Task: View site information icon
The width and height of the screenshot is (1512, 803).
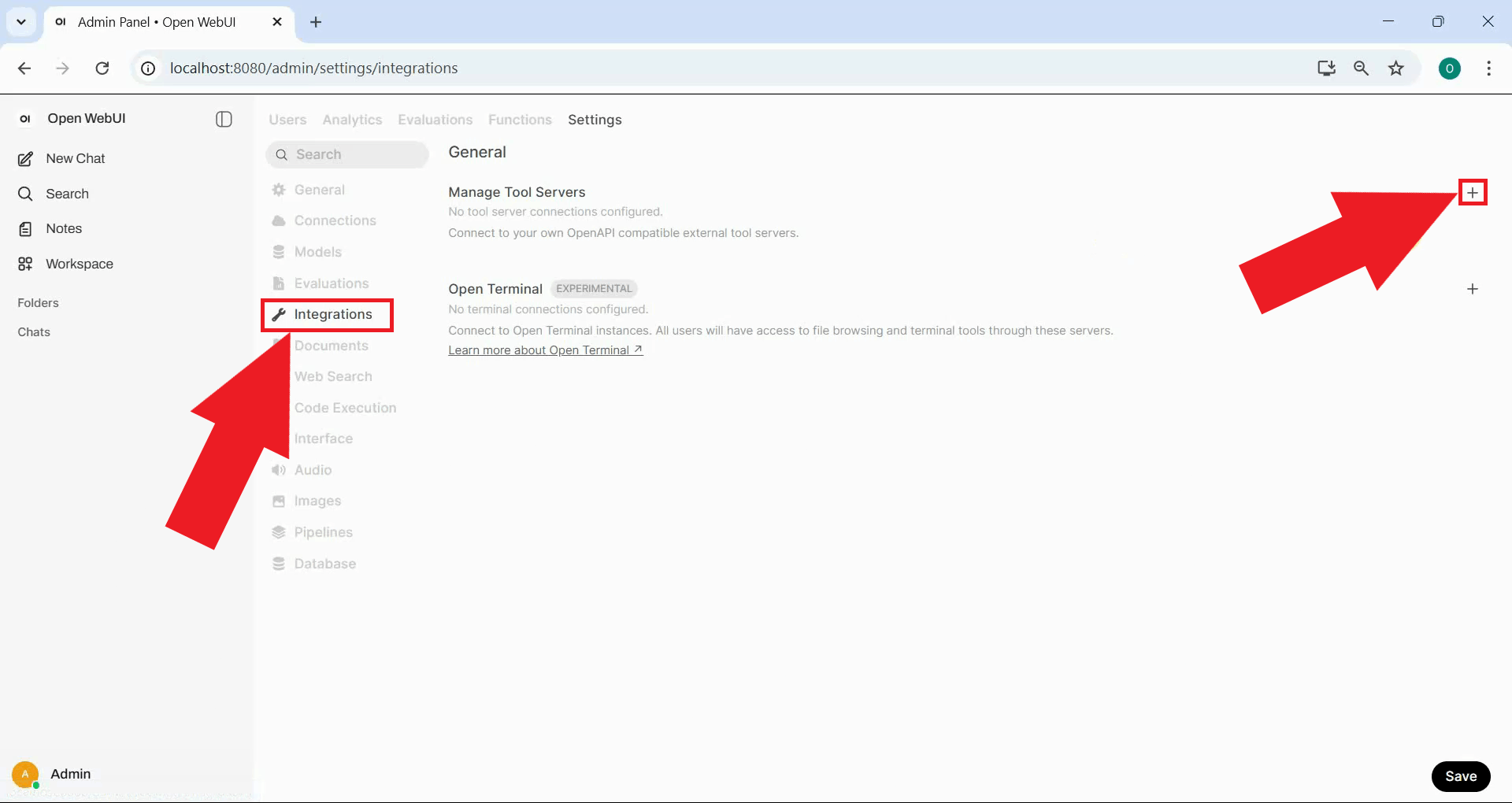Action: (148, 68)
